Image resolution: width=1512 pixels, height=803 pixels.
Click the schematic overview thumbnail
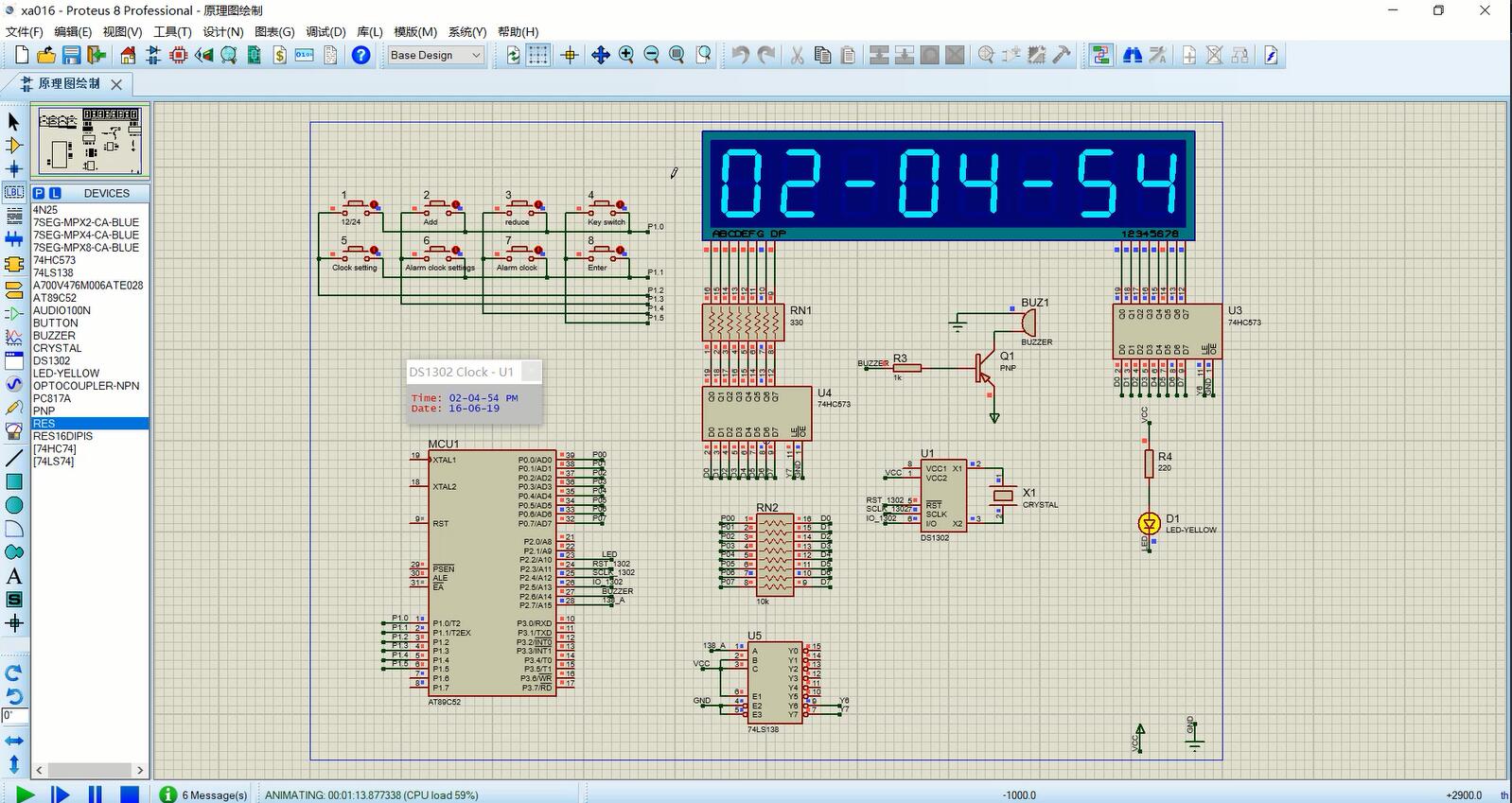tap(91, 141)
